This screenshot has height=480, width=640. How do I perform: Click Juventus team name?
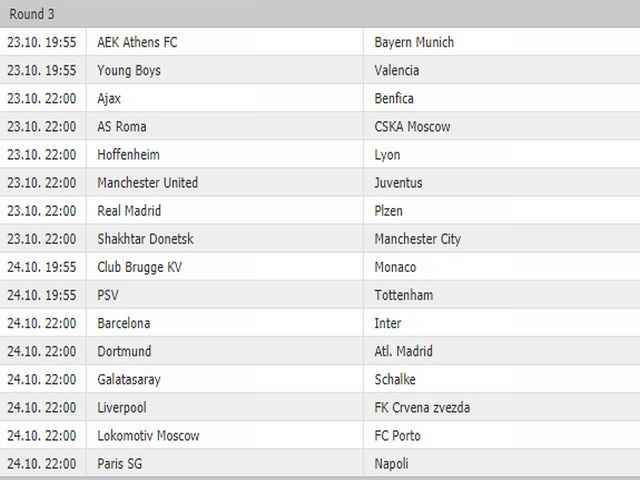tap(398, 182)
